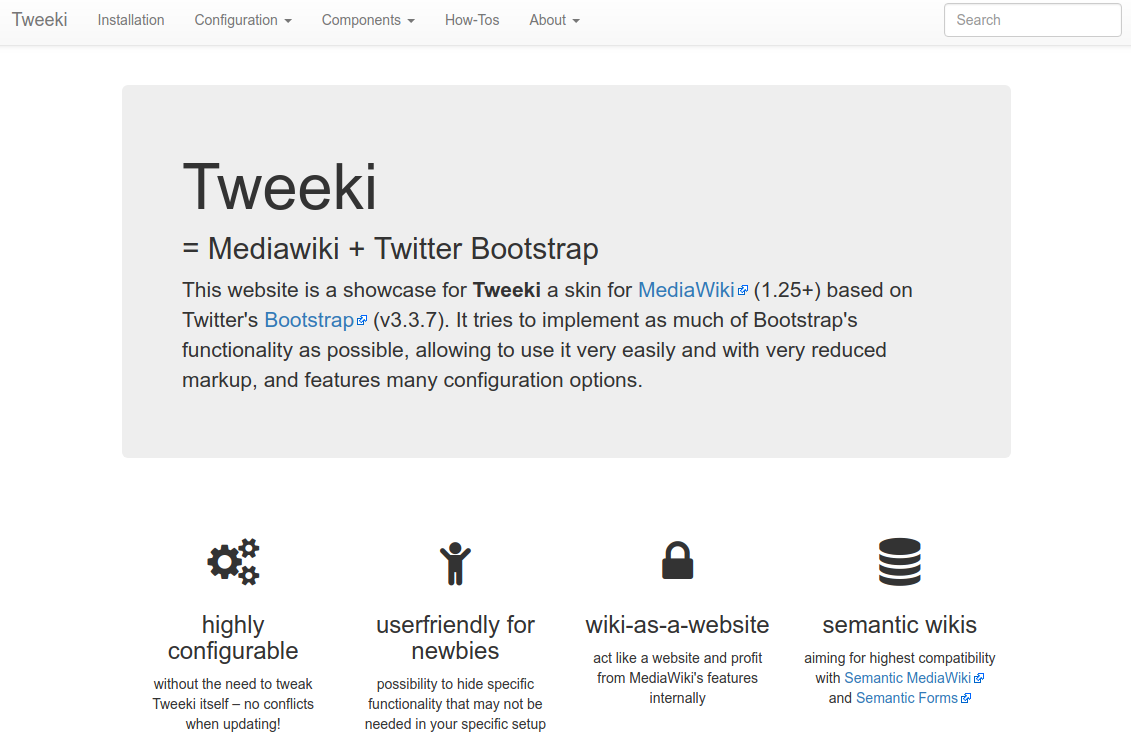The image size is (1131, 746).
Task: Click the Tweeki brand logo link
Action: pyautogui.click(x=40, y=19)
